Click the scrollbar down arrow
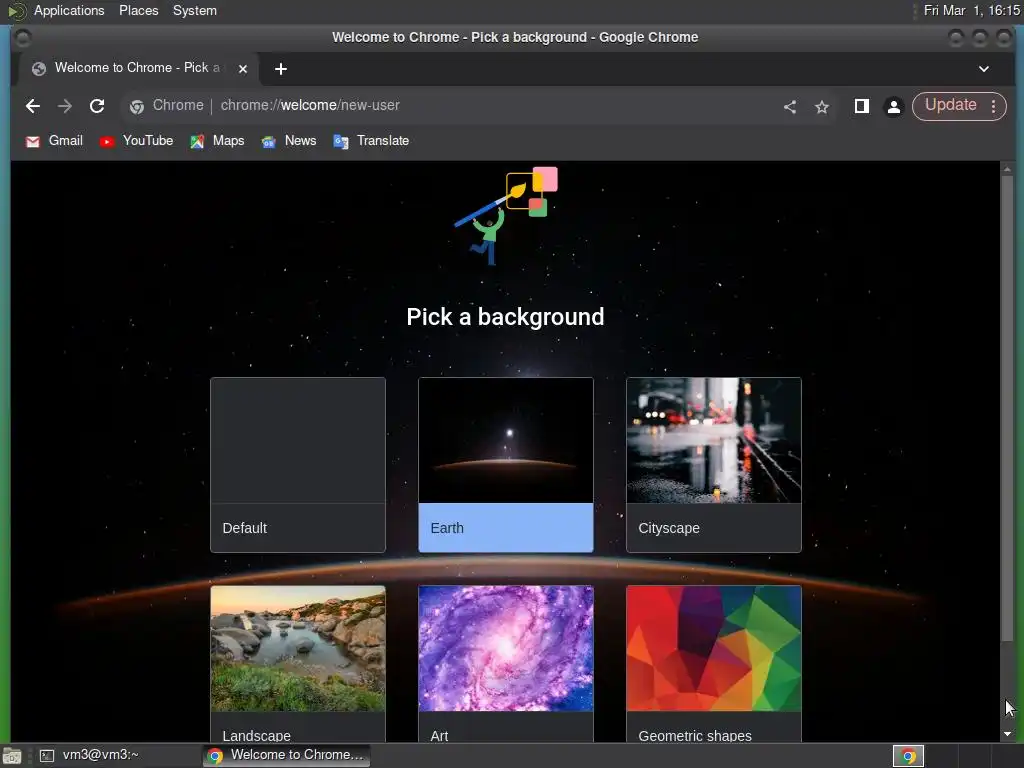1024x768 pixels. [x=1007, y=734]
